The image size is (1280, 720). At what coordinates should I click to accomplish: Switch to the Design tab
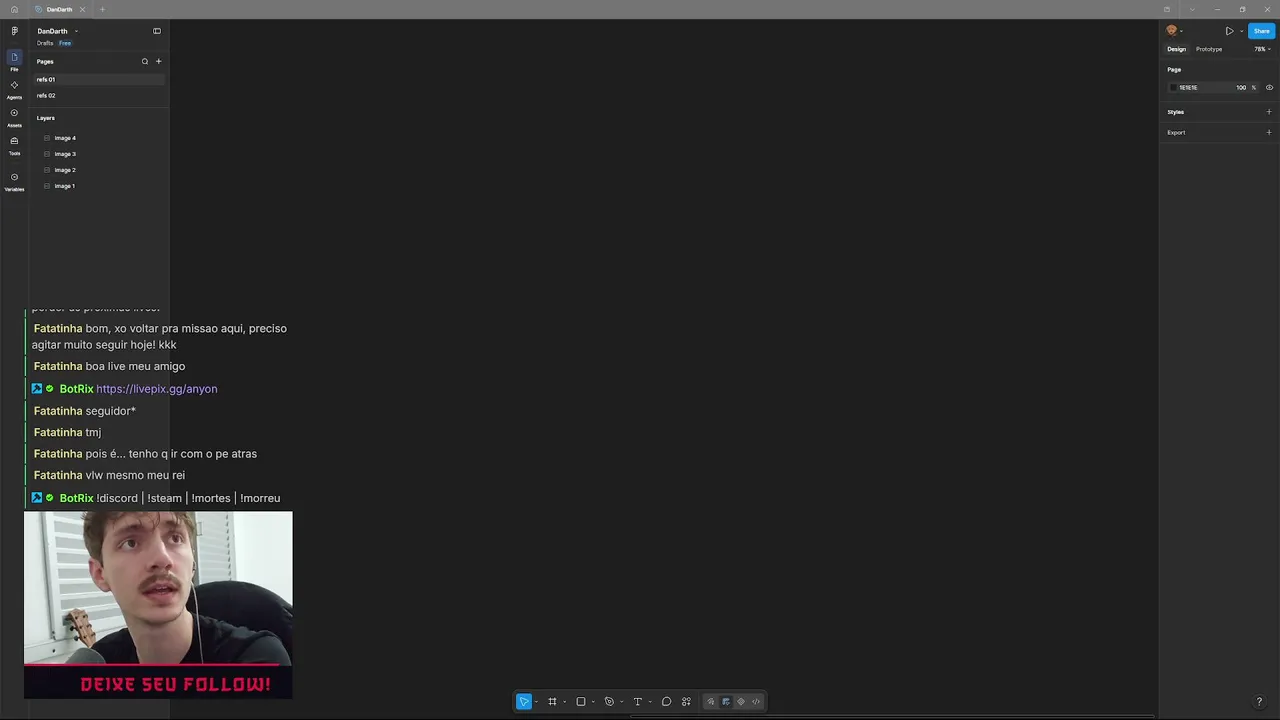tap(1177, 49)
